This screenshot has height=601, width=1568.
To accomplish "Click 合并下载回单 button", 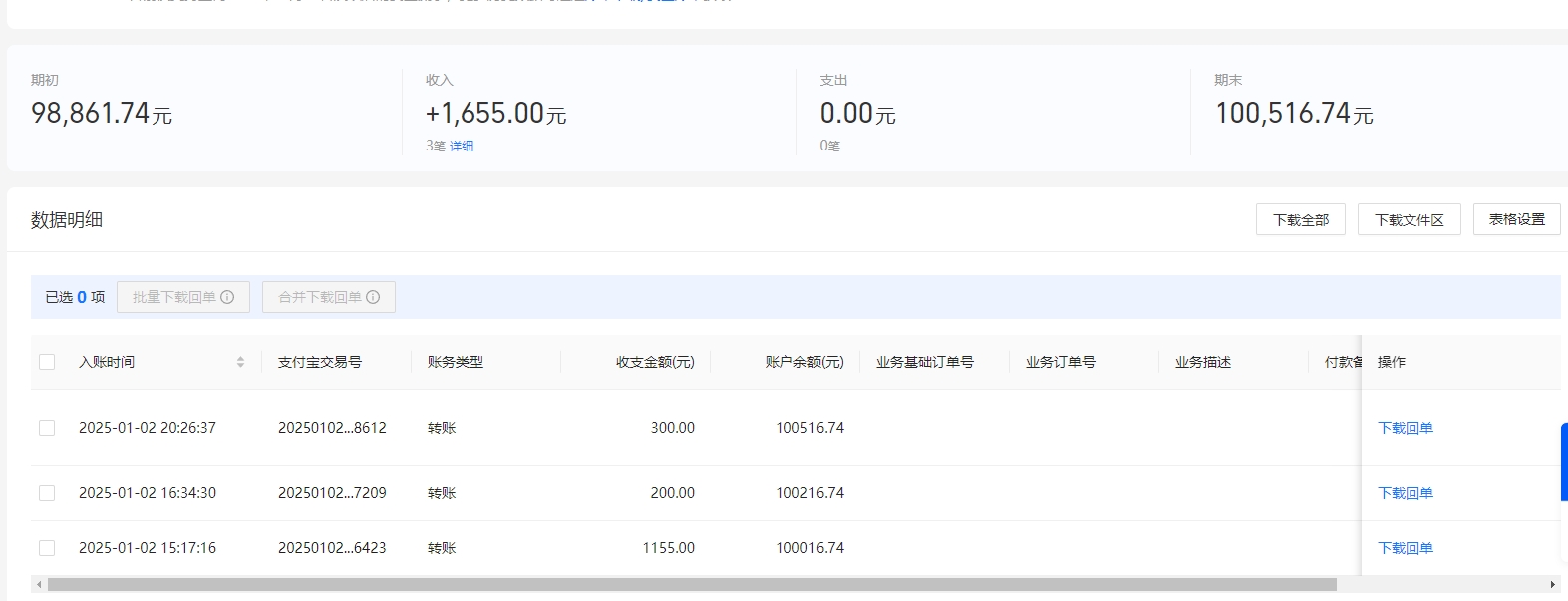I will click(320, 297).
